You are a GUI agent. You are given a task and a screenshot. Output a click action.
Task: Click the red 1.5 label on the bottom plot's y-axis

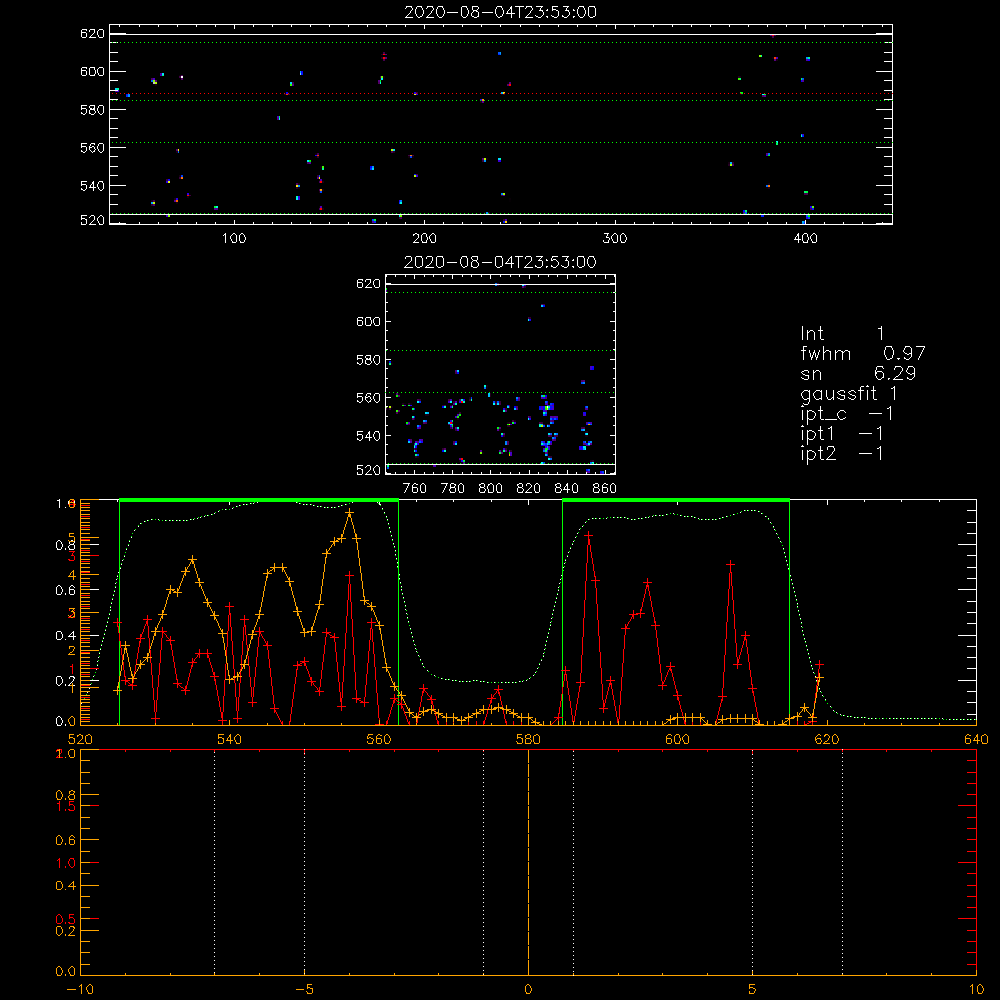pyautogui.click(x=65, y=806)
